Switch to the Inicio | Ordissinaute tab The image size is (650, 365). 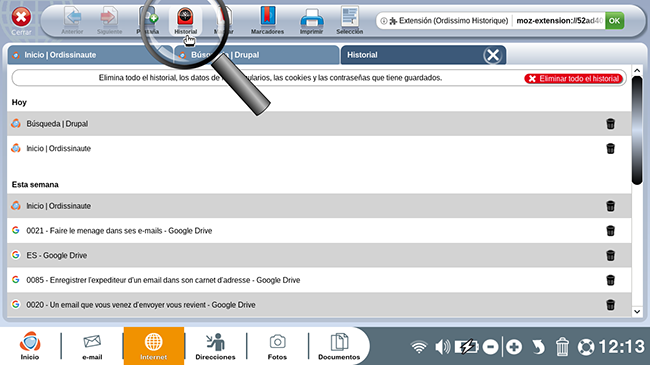(89, 55)
